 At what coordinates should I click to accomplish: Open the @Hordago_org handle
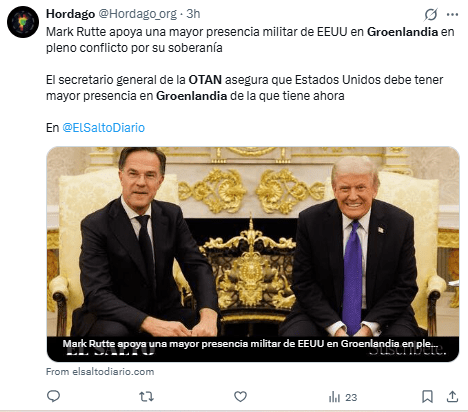[x=138, y=14]
